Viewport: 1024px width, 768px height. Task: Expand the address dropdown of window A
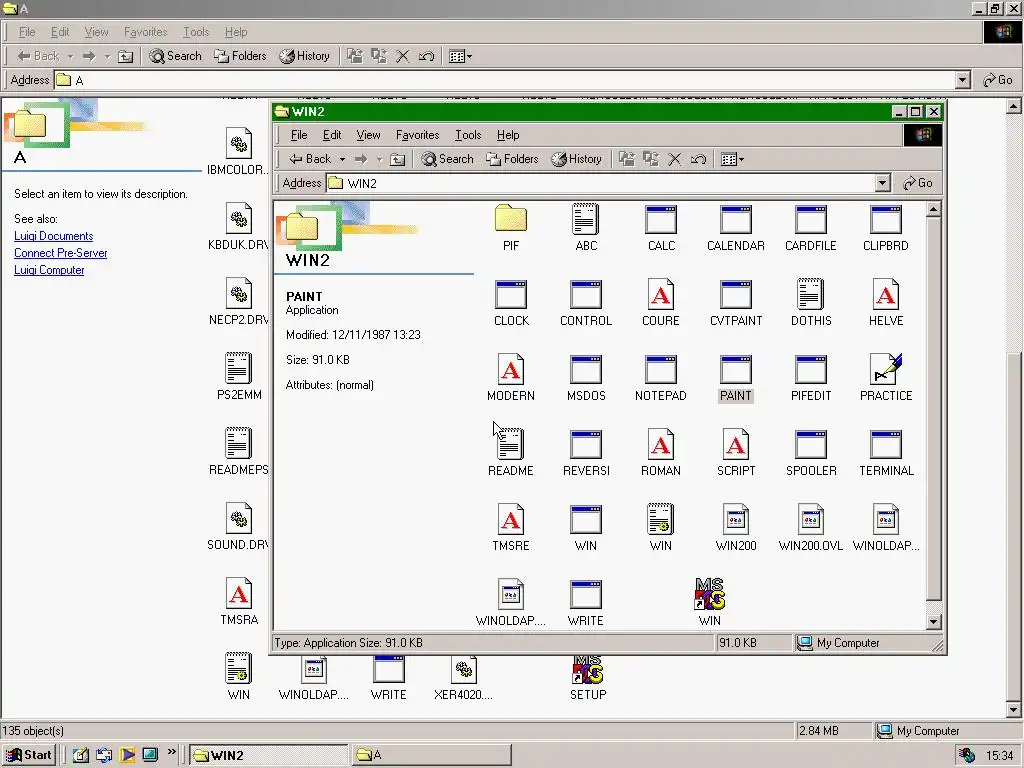(963, 80)
